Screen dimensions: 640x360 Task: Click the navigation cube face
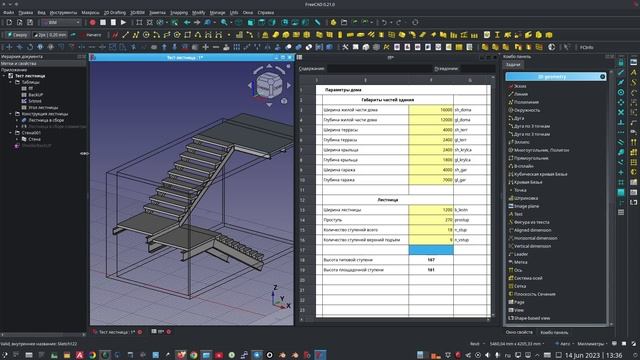click(269, 86)
